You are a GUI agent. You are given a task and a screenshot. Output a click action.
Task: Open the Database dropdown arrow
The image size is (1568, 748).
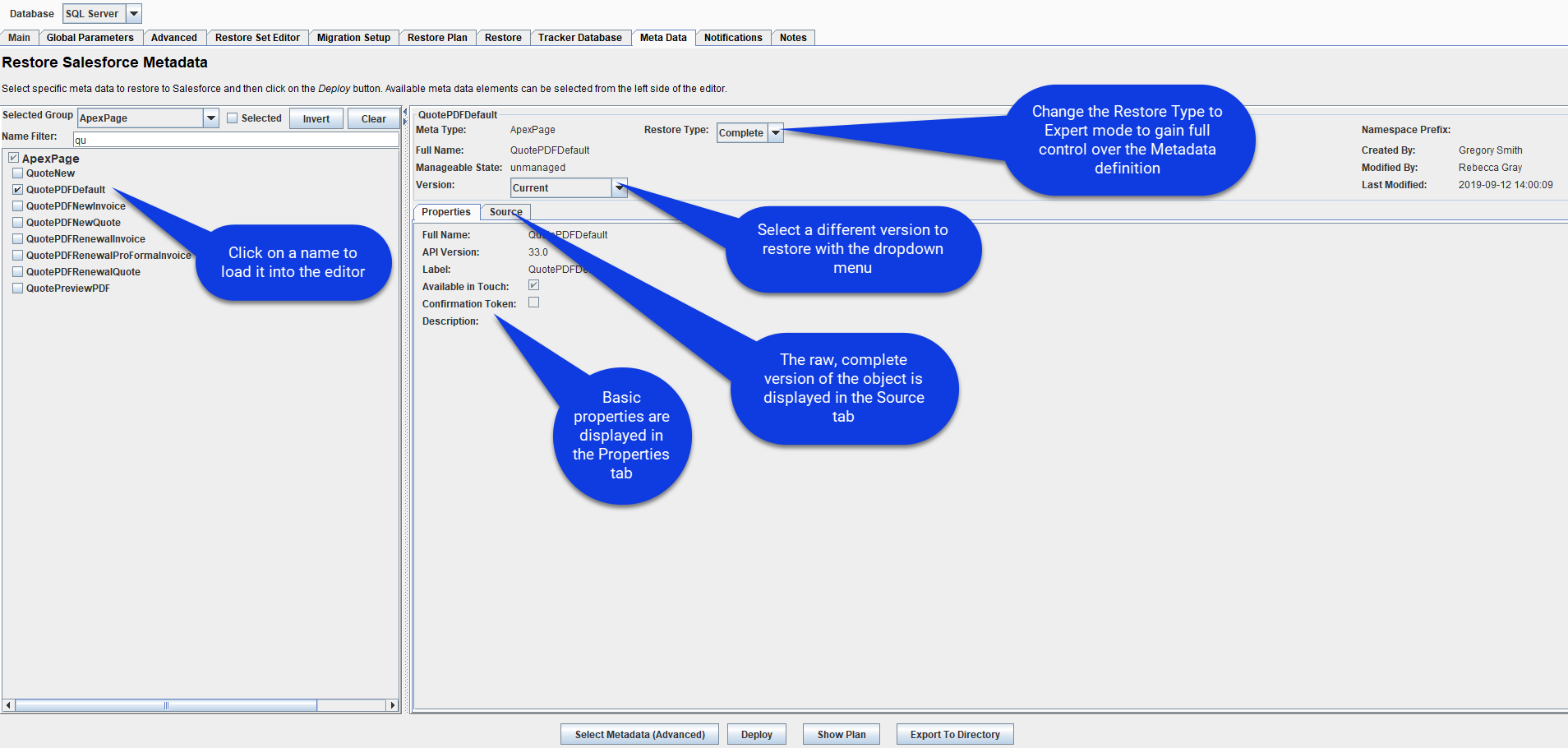pos(134,14)
